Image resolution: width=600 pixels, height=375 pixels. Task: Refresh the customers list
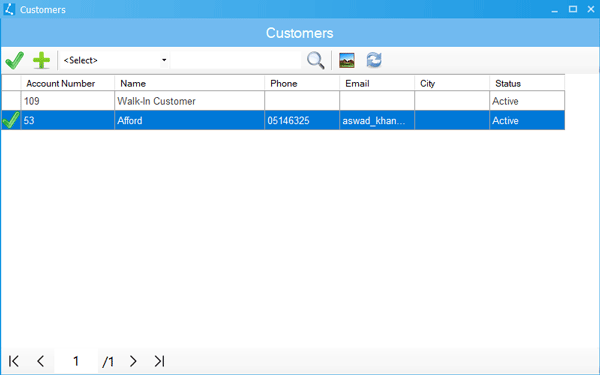pos(374,60)
